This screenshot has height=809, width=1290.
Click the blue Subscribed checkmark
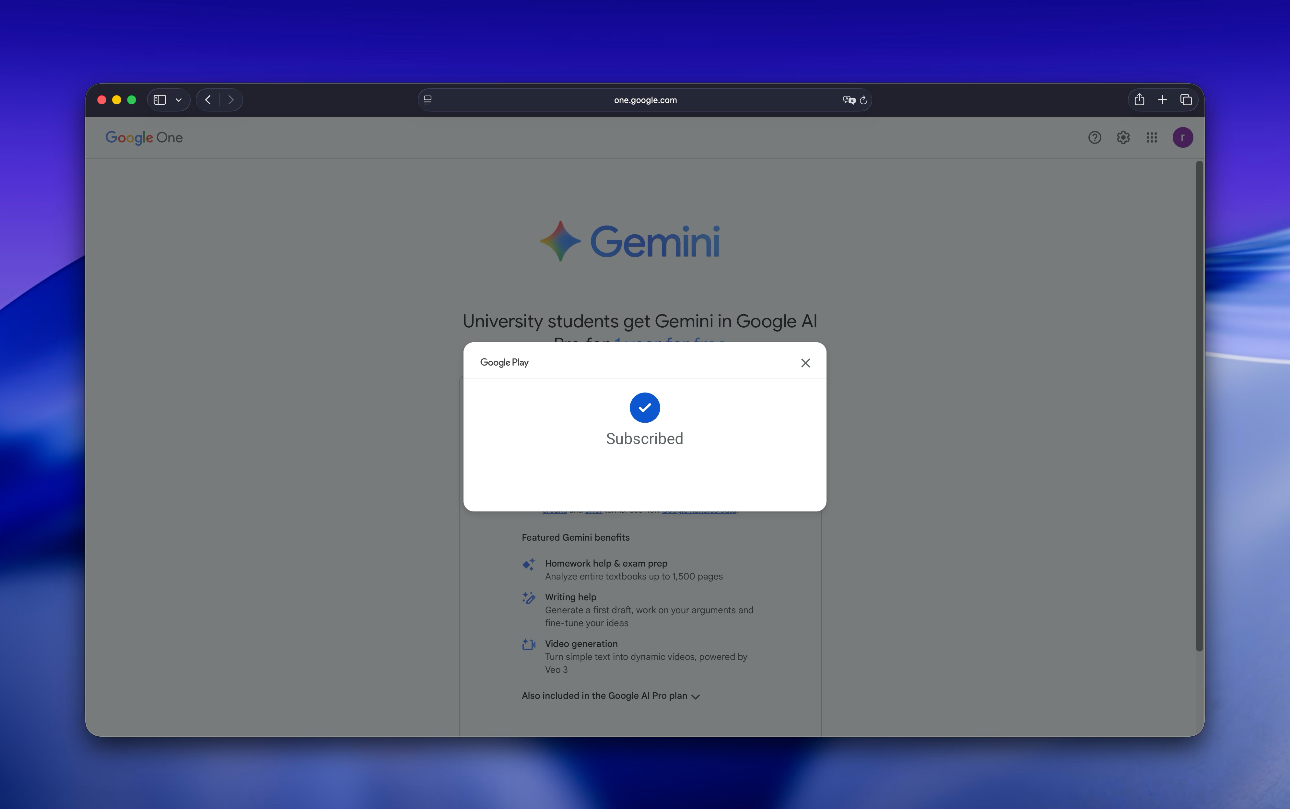645,408
